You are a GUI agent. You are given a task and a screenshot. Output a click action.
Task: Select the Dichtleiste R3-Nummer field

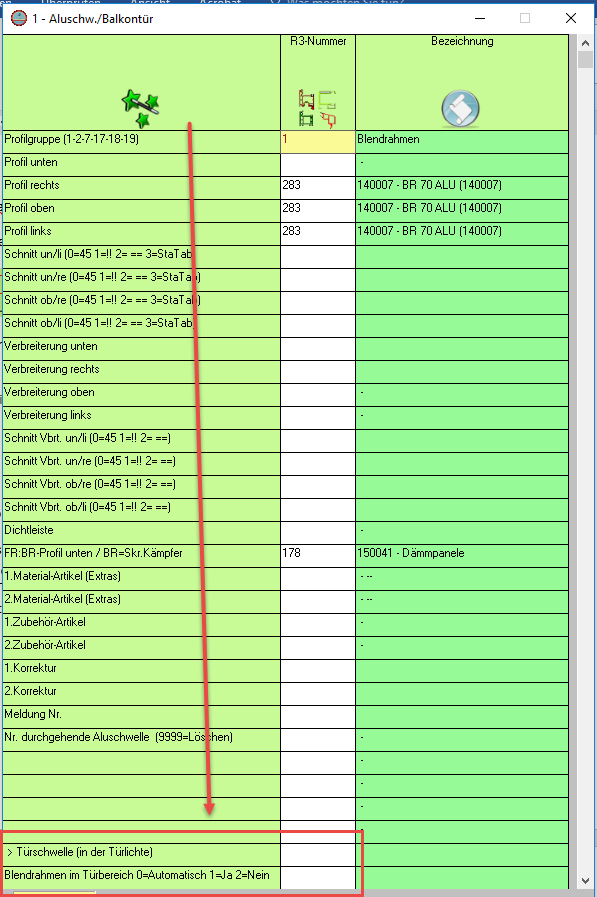click(318, 533)
